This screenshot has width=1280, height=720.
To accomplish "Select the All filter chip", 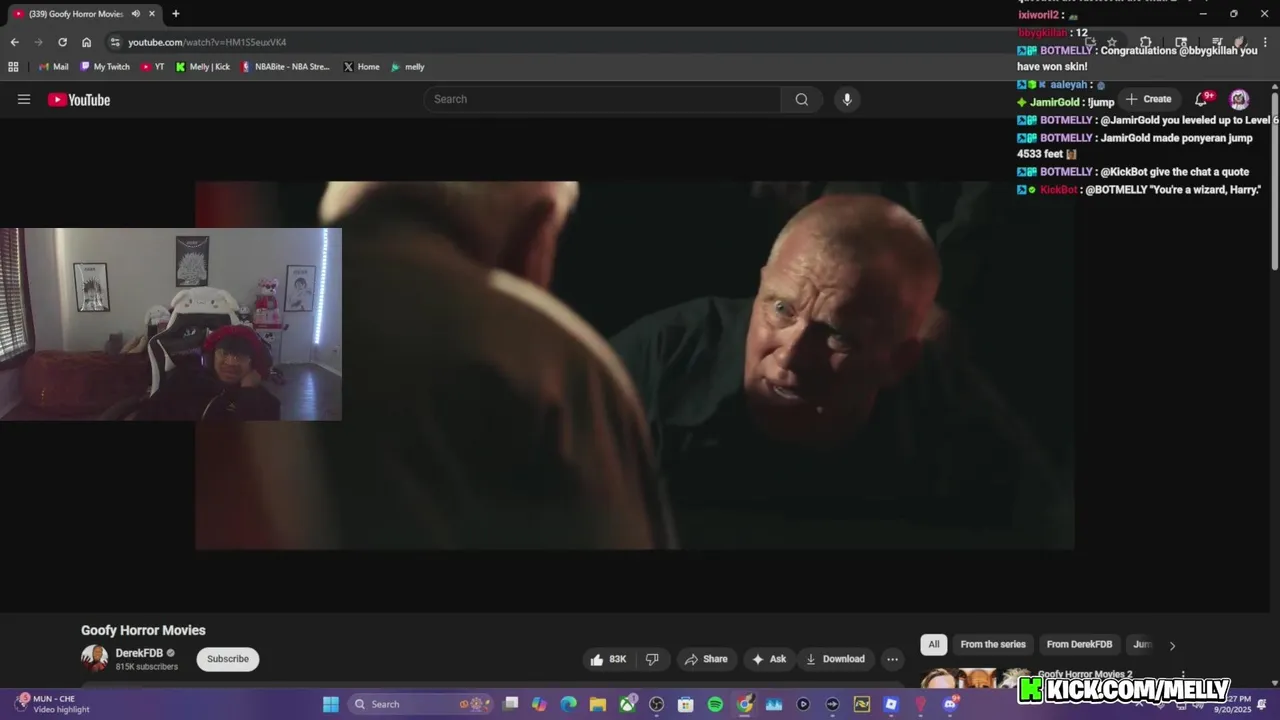I will click(x=934, y=645).
